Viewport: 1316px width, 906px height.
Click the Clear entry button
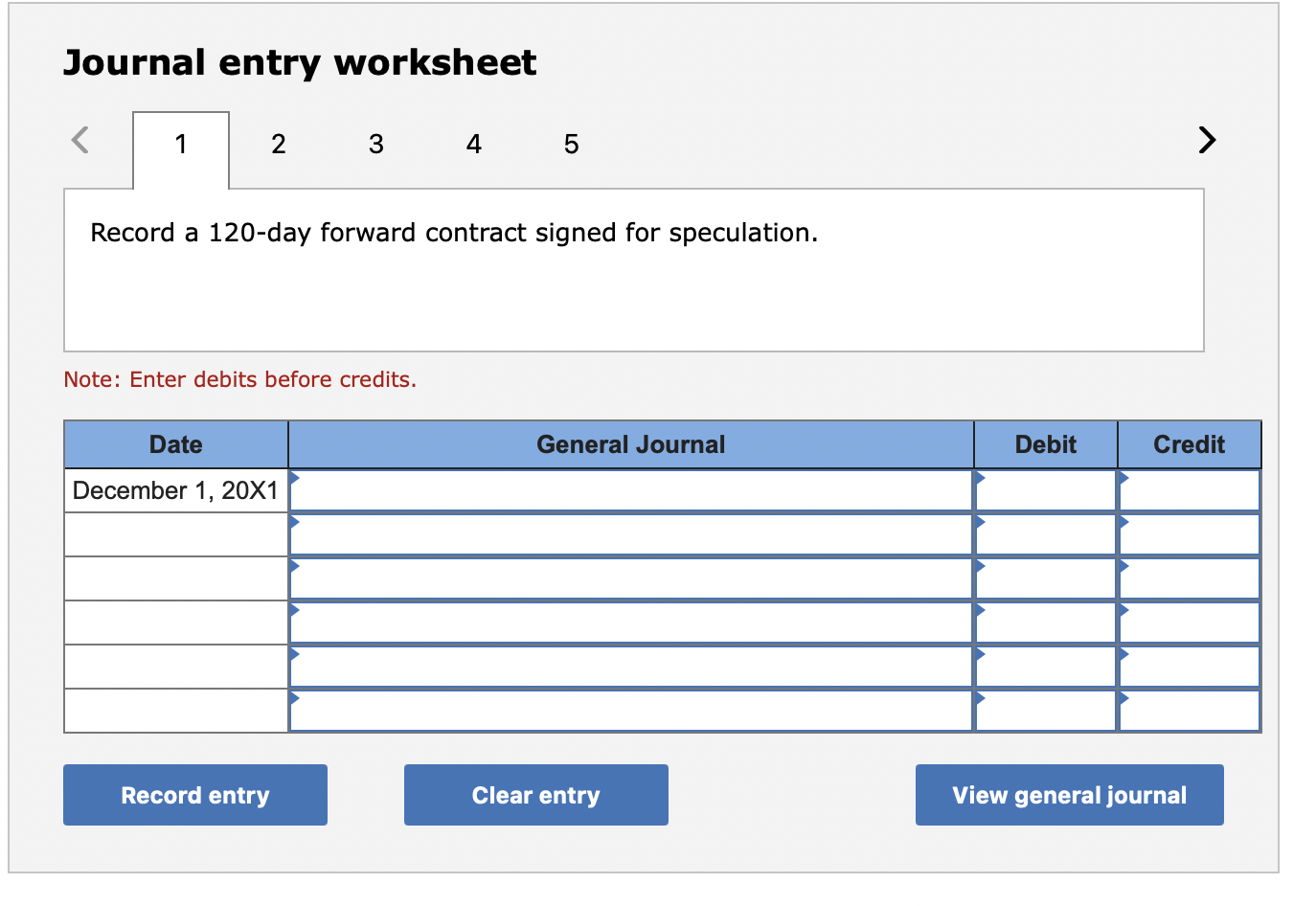(536, 795)
